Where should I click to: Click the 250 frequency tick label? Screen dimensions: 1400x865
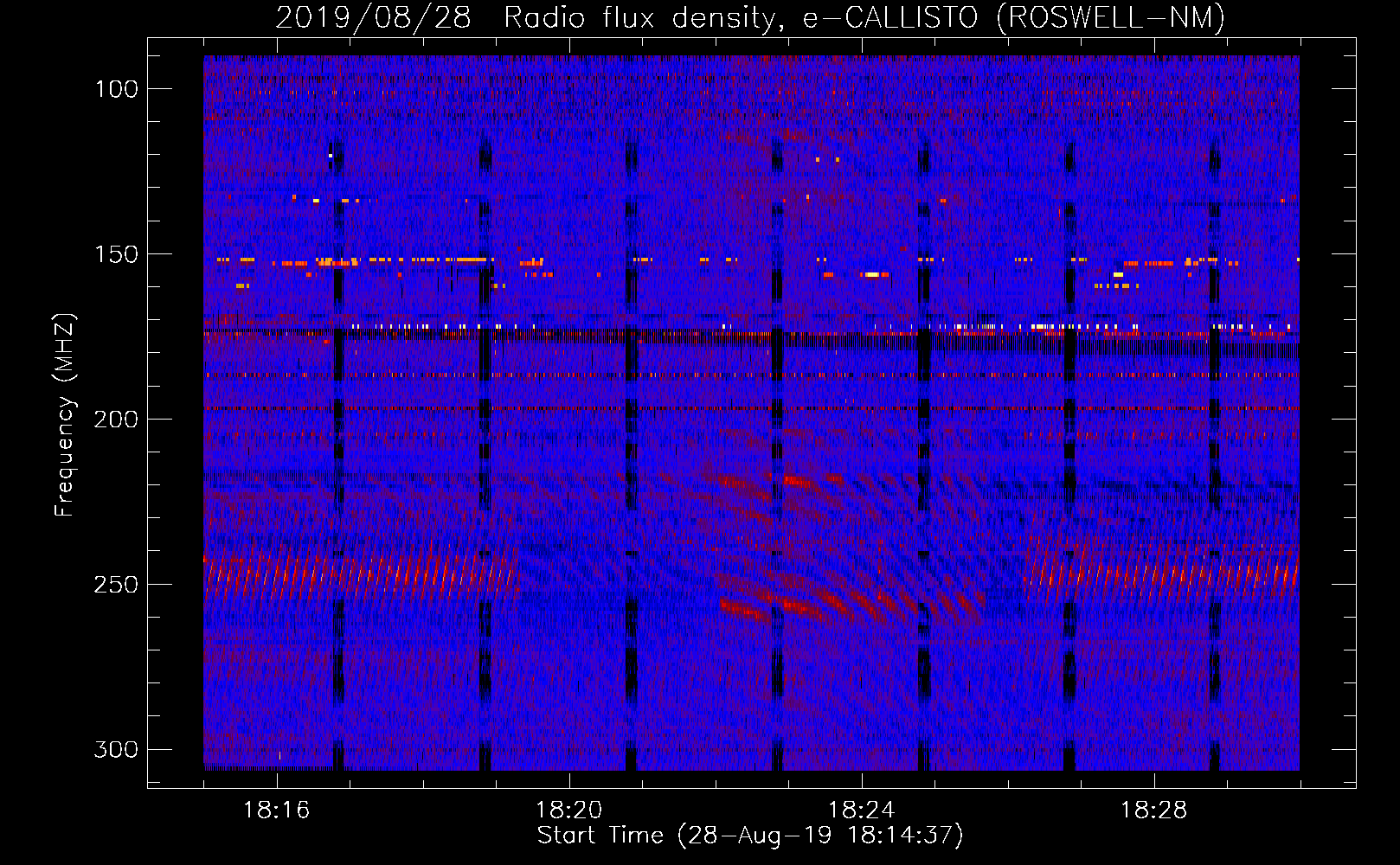tap(116, 585)
